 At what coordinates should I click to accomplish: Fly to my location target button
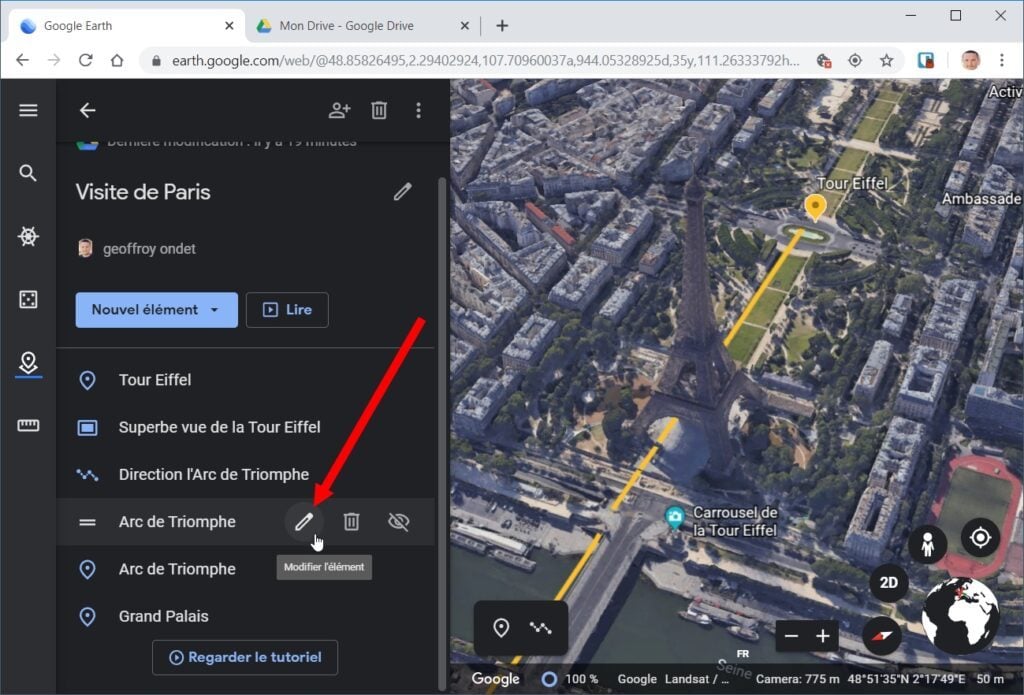(980, 538)
